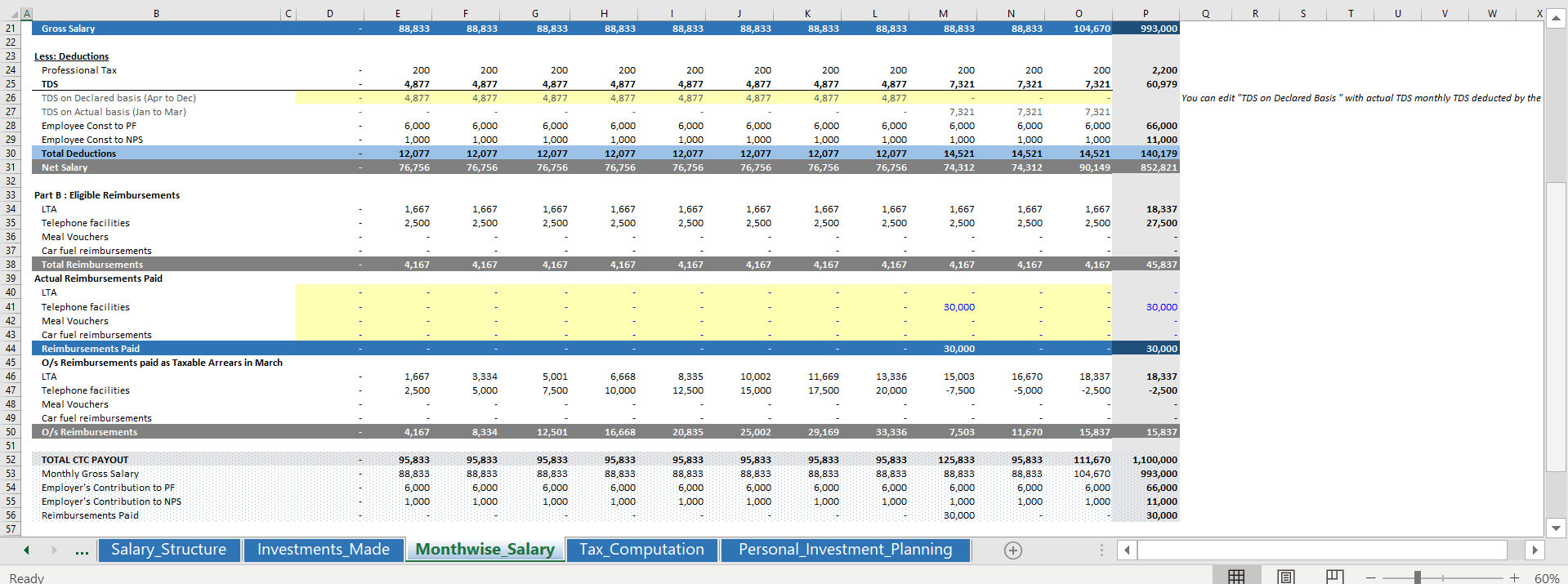Viewport: 1568px width, 584px height.
Task: Select row 44 header
Action: click(11, 349)
